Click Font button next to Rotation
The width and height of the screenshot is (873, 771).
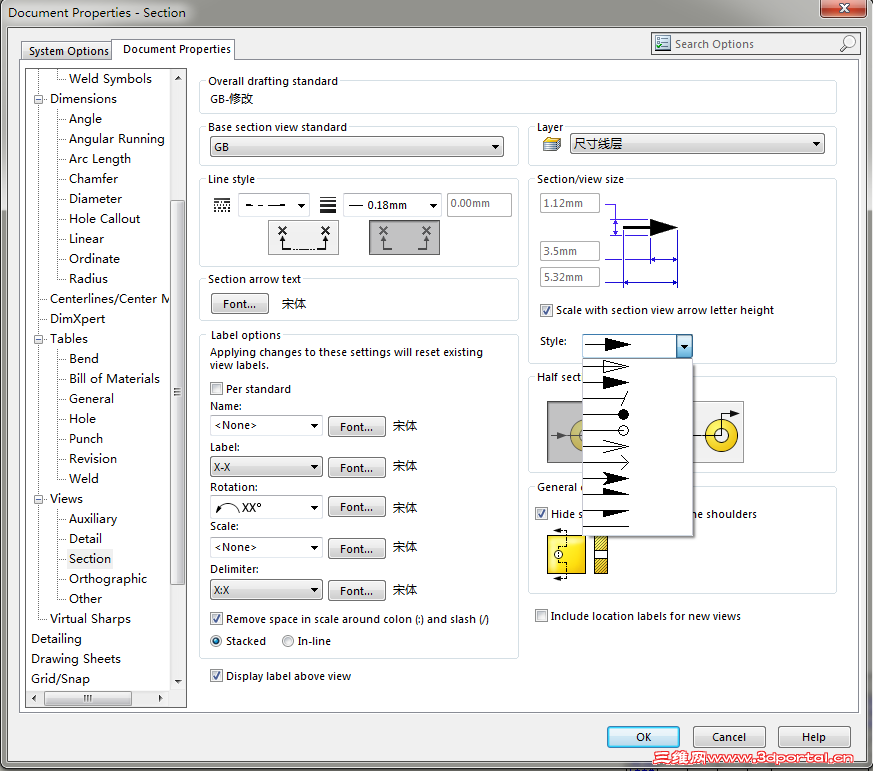[x=356, y=507]
